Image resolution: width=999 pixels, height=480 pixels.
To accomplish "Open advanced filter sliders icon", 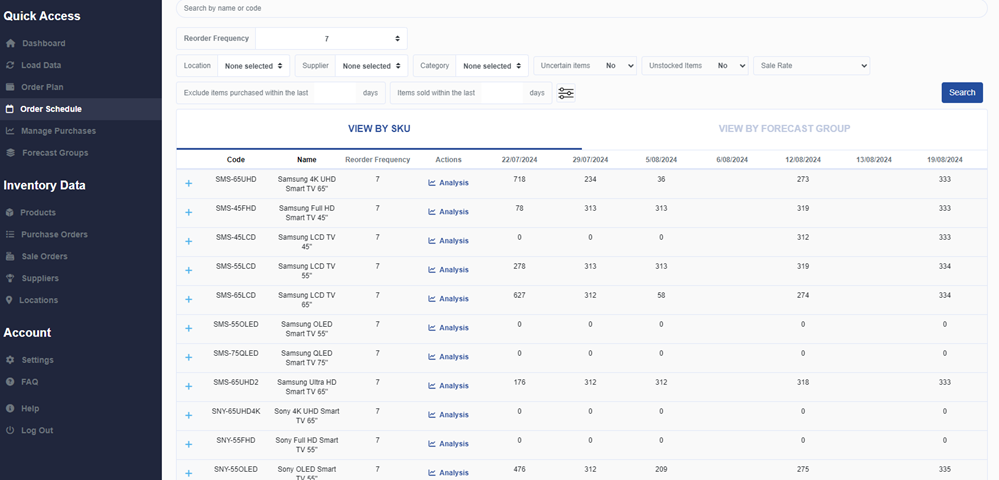I will pyautogui.click(x=566, y=93).
